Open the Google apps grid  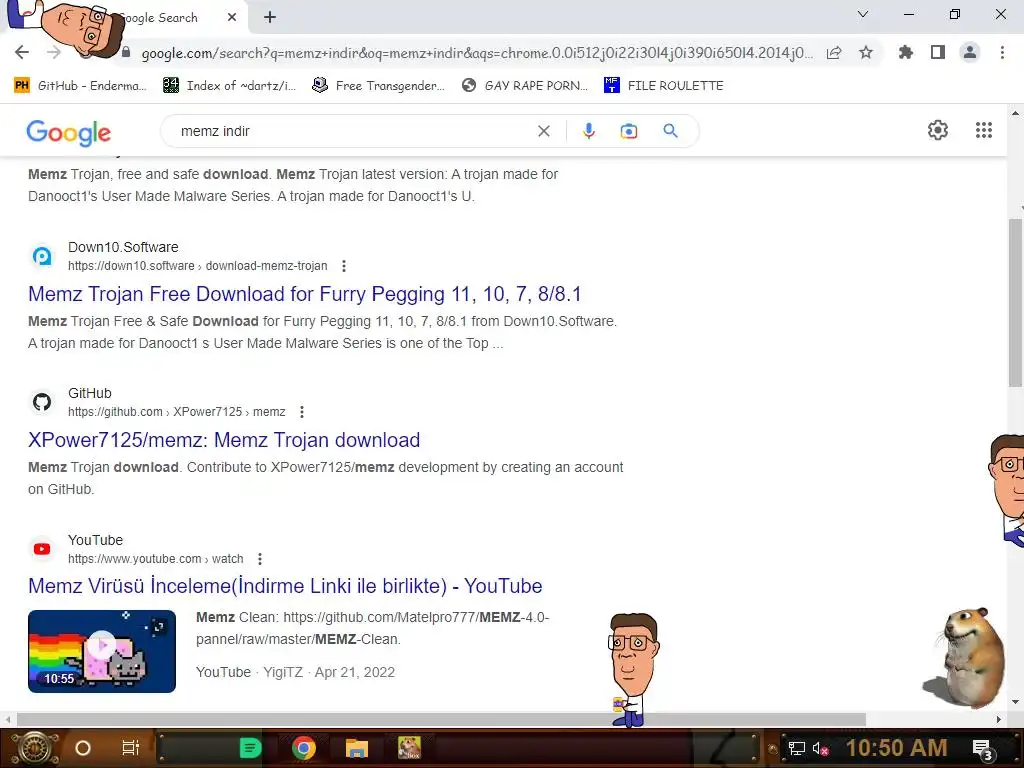[x=984, y=130]
